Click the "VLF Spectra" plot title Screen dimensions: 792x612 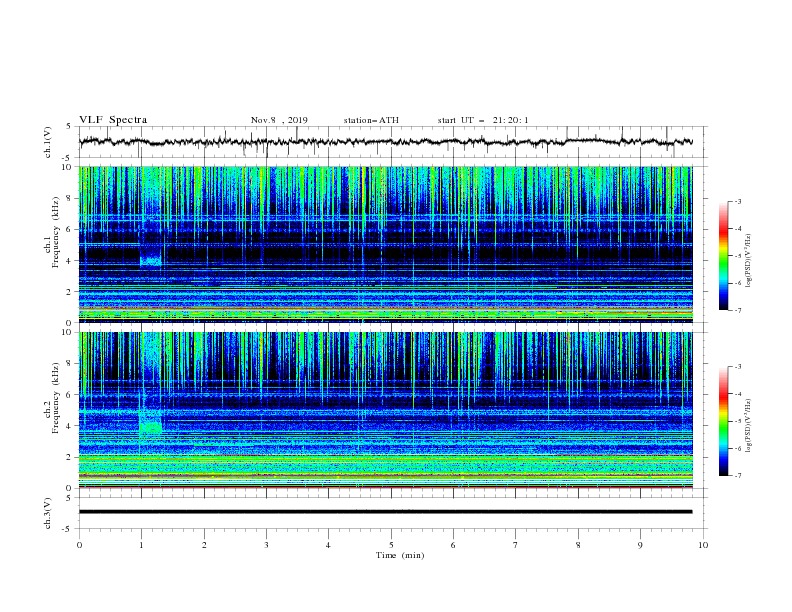pyautogui.click(x=113, y=120)
